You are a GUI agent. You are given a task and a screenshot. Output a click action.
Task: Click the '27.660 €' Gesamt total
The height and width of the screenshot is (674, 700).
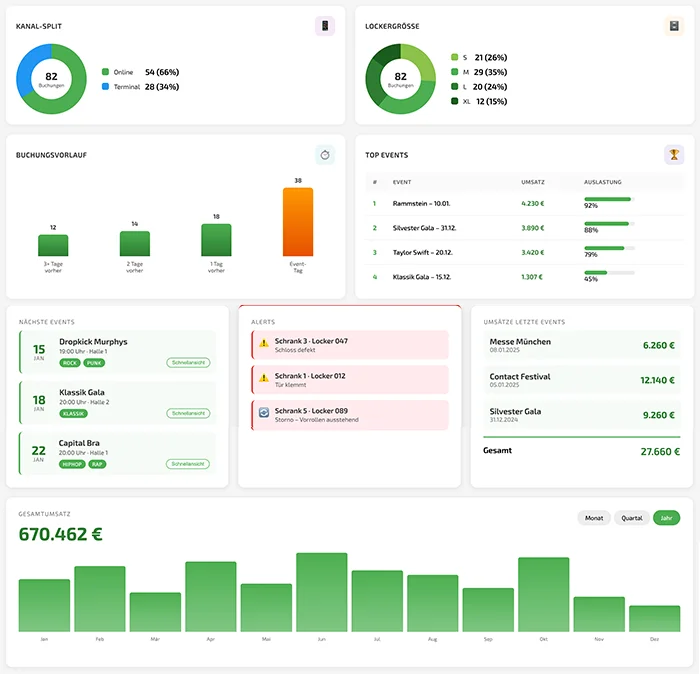(x=660, y=452)
